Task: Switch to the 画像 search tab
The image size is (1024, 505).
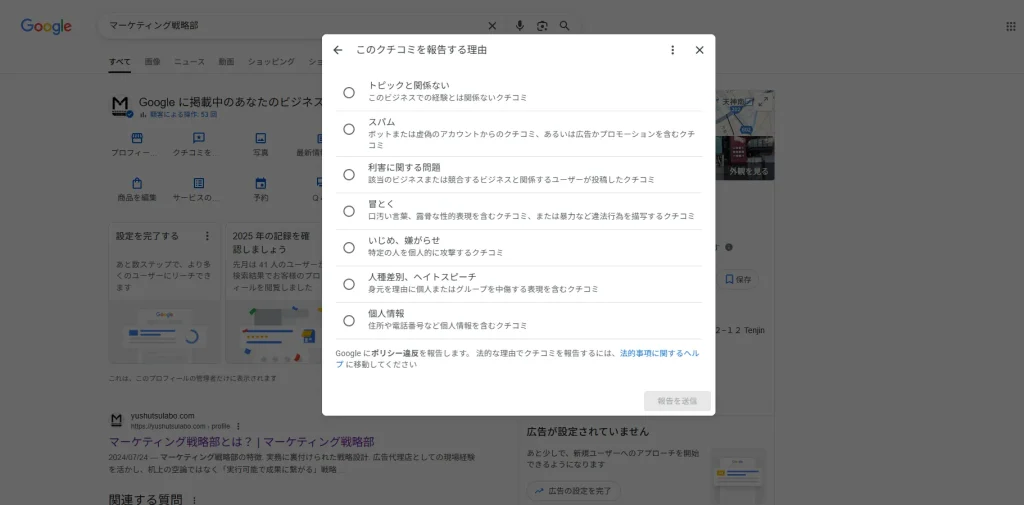Action: pos(152,62)
